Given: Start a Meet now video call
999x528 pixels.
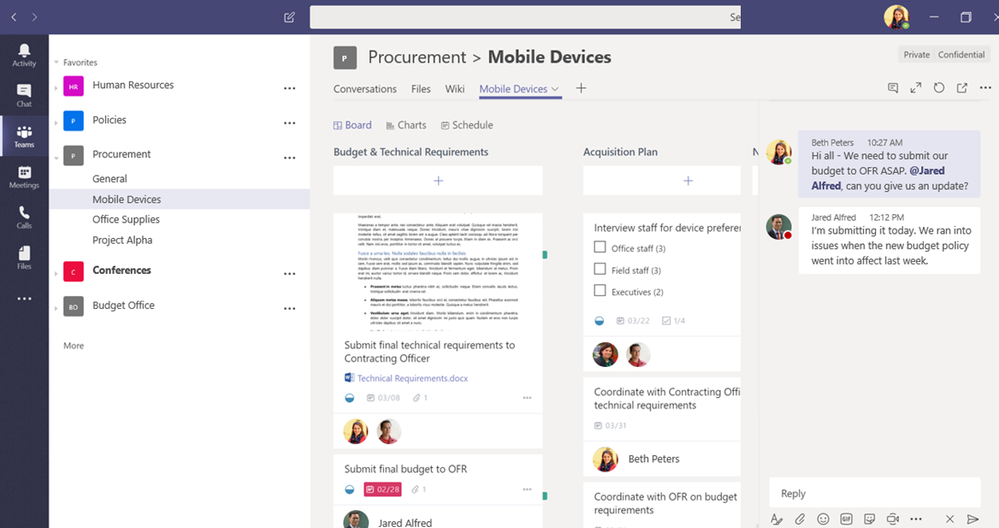Looking at the screenshot, I should 893,519.
